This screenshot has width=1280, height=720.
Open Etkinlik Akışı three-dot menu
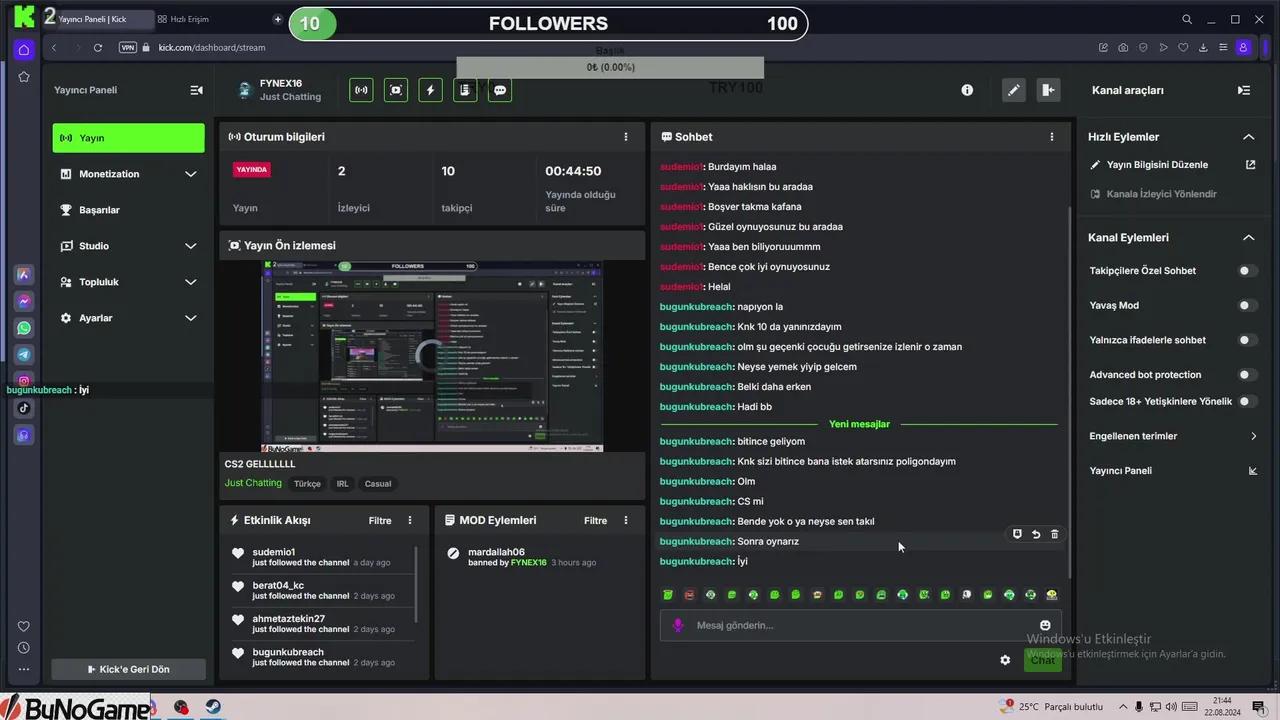pyautogui.click(x=409, y=520)
